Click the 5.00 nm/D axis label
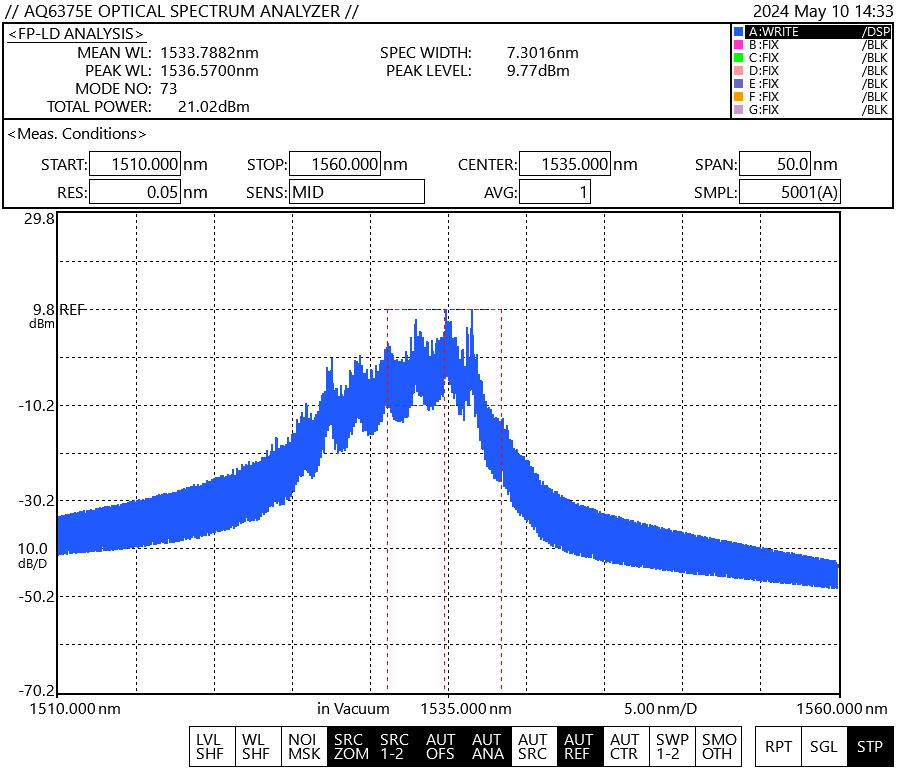This screenshot has width=899, height=768. 660,709
